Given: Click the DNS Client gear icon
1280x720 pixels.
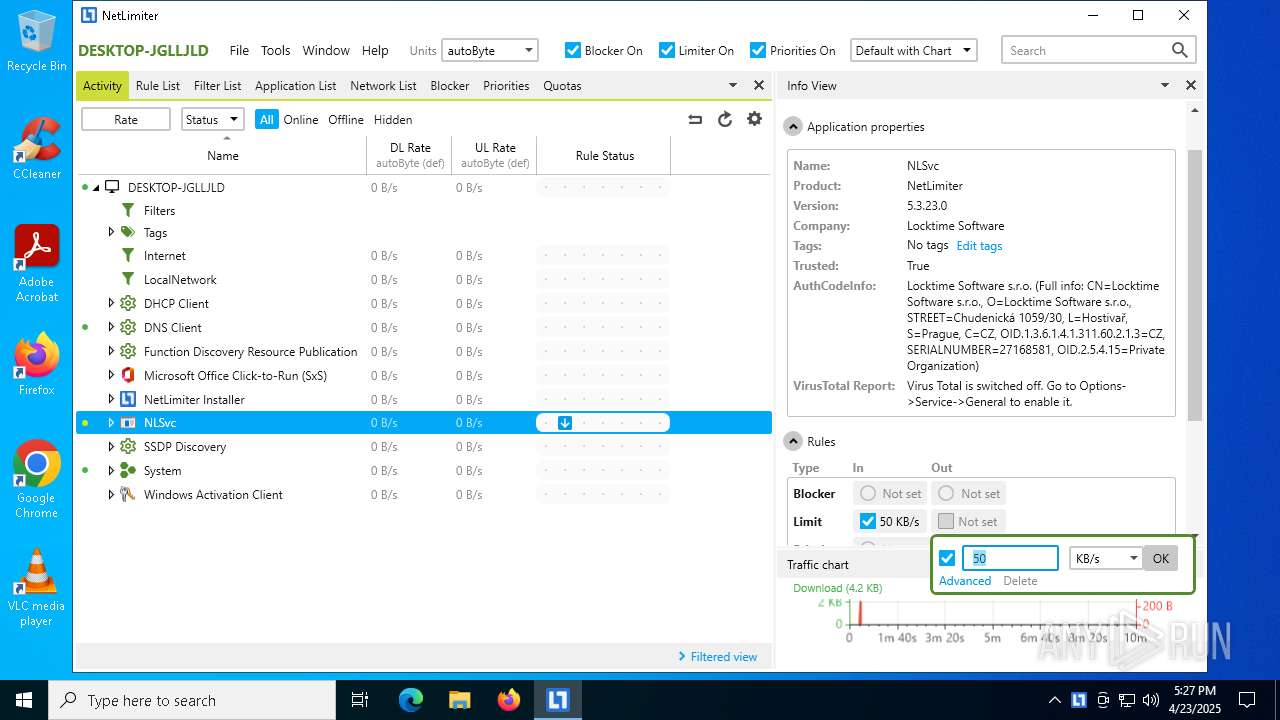Looking at the screenshot, I should click(128, 327).
